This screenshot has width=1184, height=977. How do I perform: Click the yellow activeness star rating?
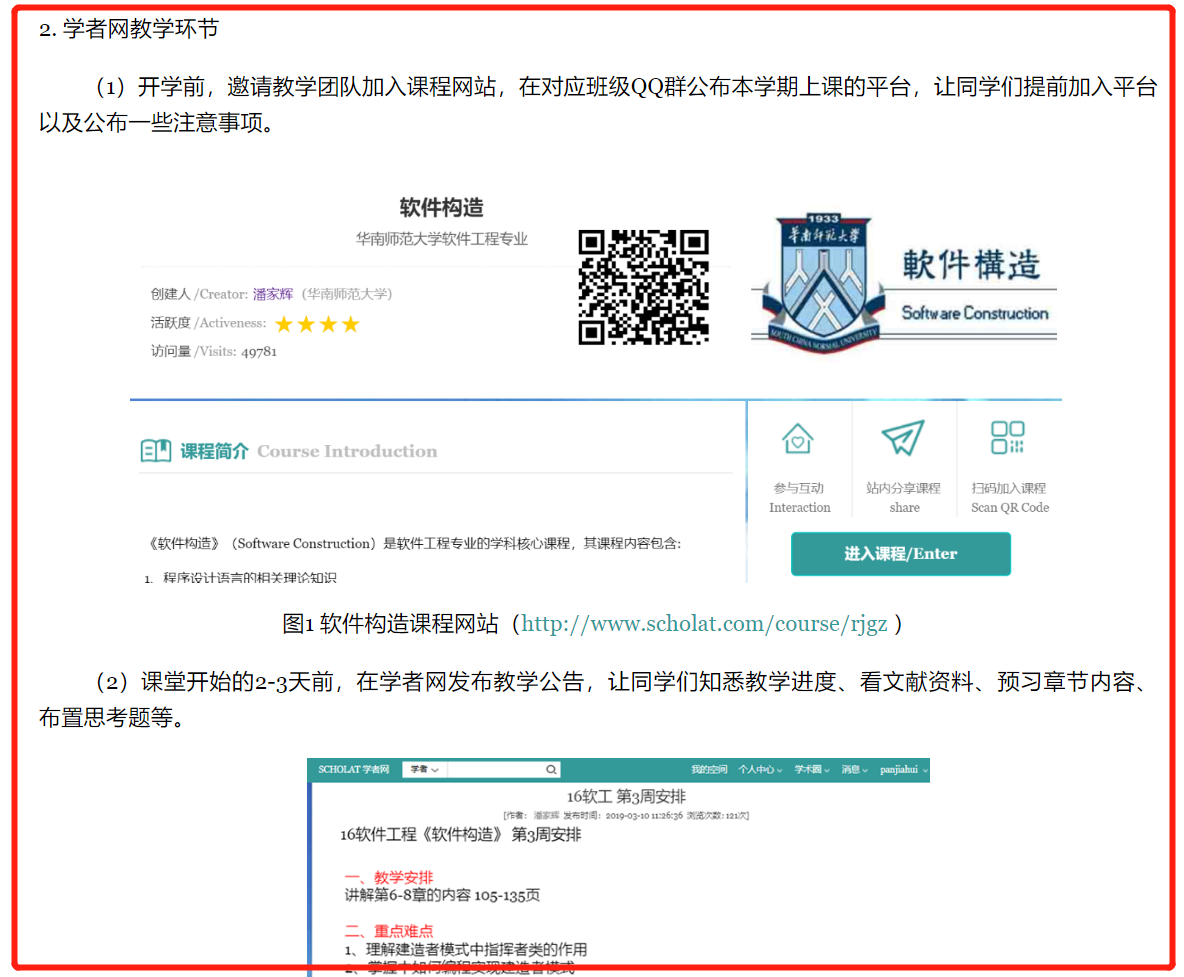pyautogui.click(x=316, y=324)
